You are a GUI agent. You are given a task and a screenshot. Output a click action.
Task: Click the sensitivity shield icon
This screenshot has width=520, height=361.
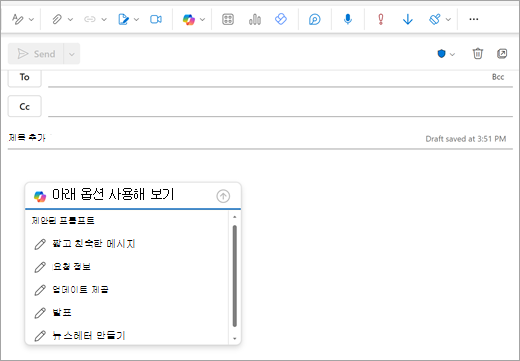click(x=442, y=54)
